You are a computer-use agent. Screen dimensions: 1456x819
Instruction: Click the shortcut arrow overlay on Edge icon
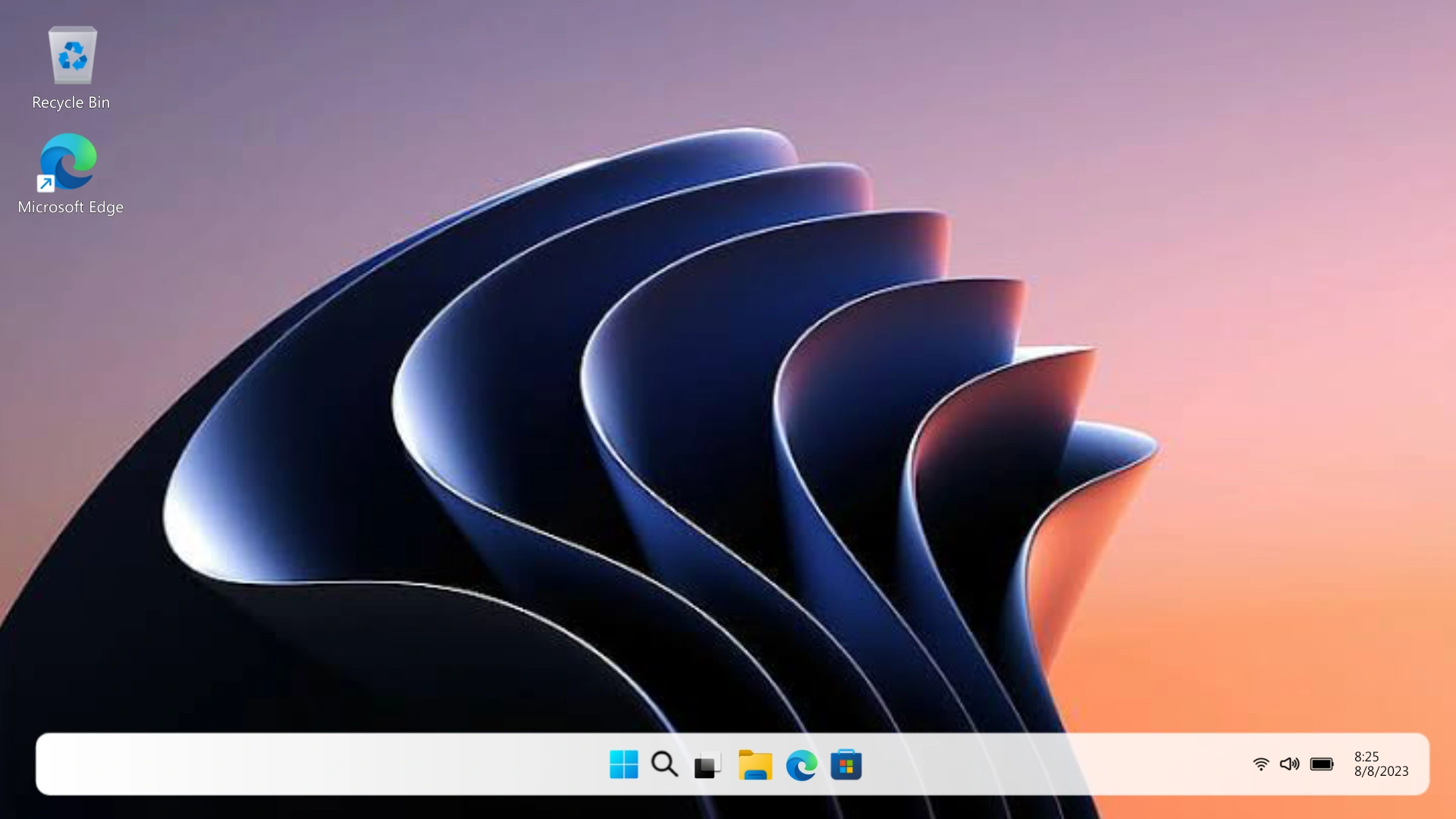(45, 184)
